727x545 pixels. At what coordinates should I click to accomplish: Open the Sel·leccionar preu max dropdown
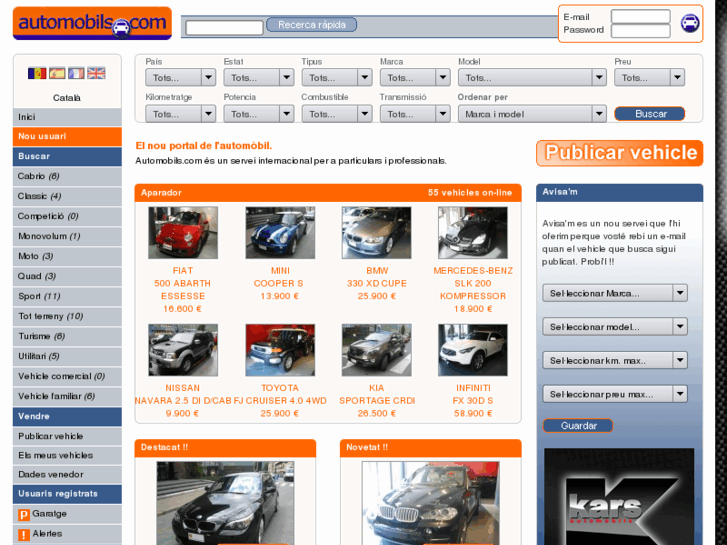pos(615,394)
